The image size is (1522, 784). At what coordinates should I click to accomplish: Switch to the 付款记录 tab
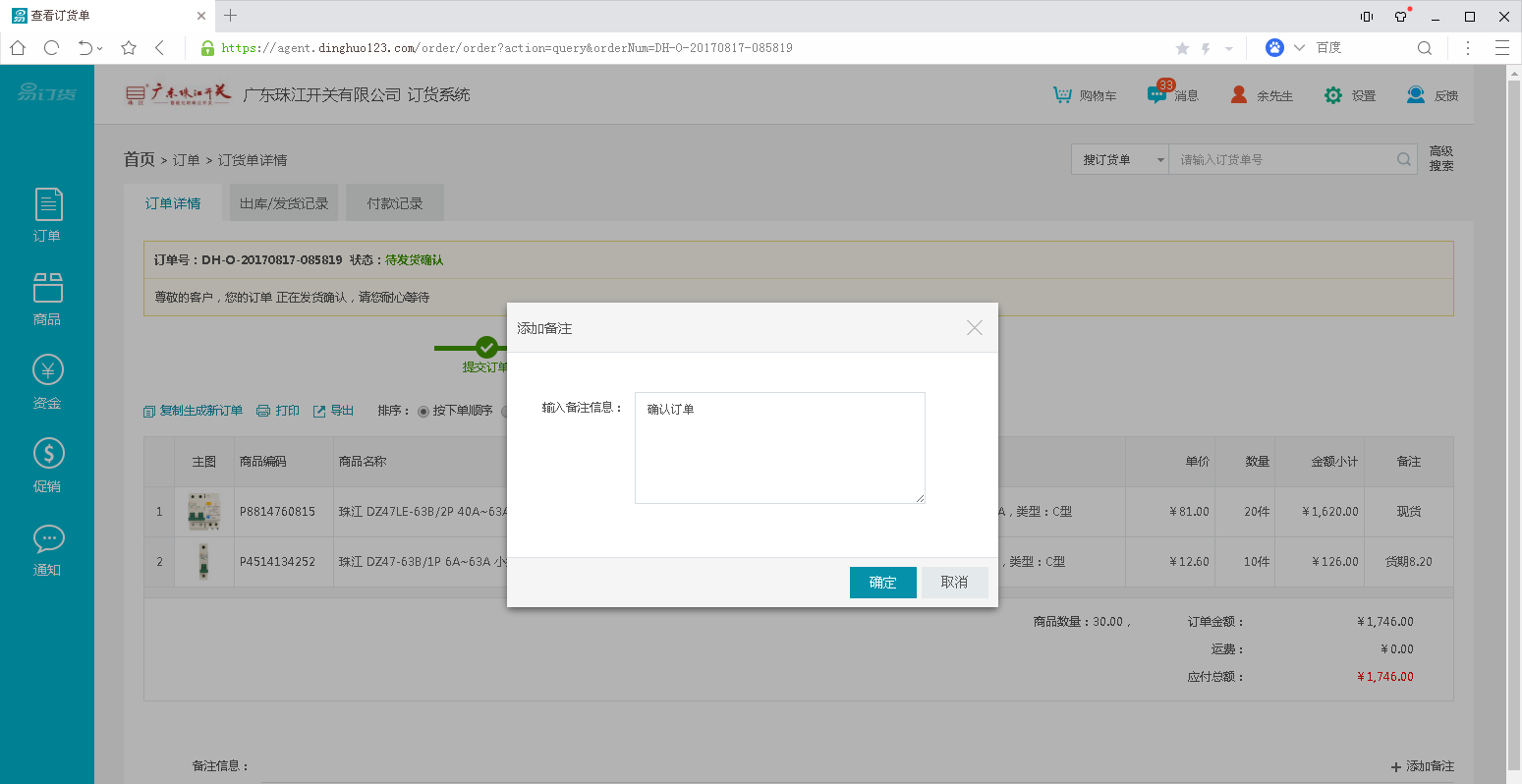[x=395, y=203]
